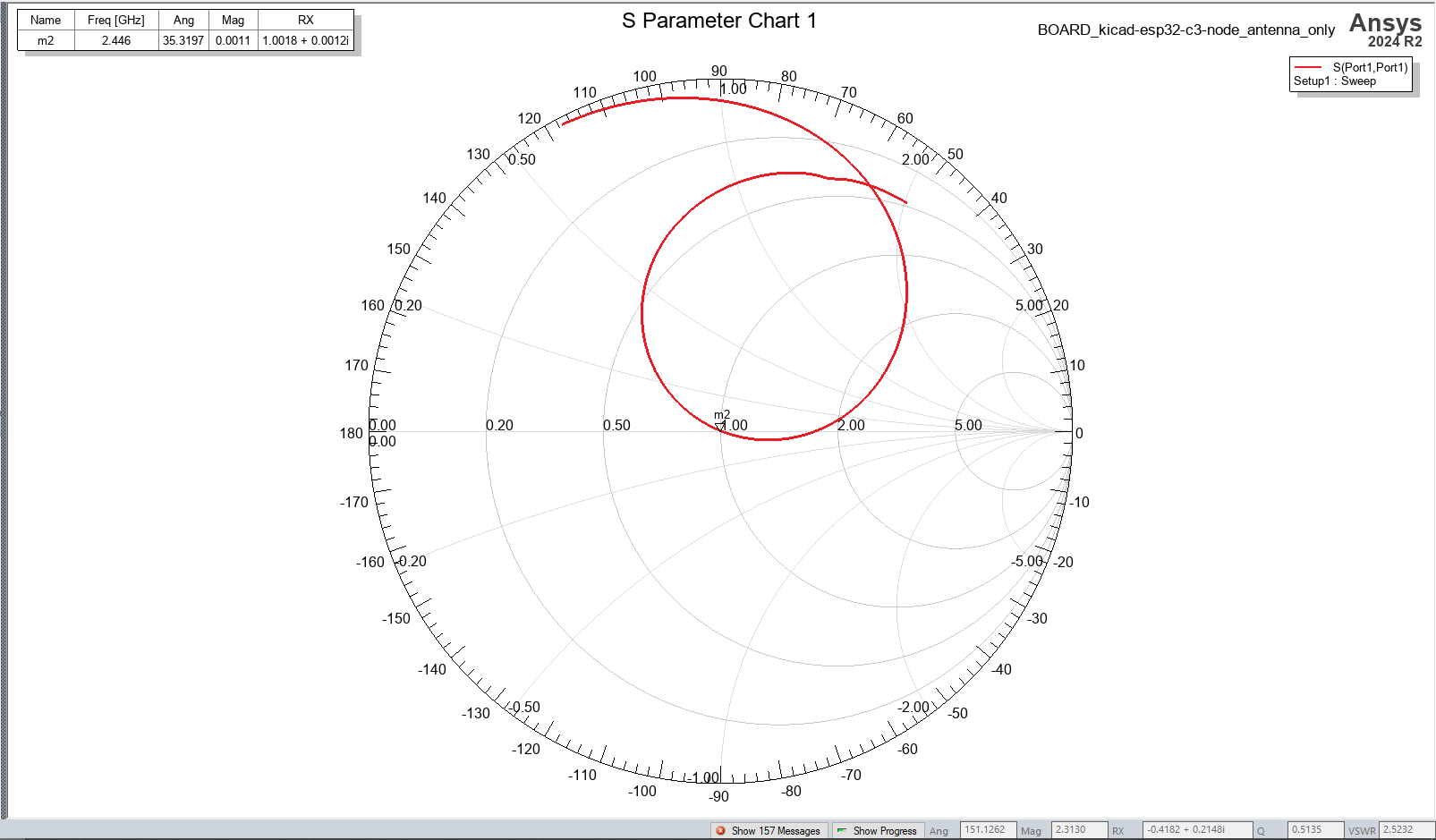
Task: Select the RX column header in marker table
Action: click(x=304, y=20)
